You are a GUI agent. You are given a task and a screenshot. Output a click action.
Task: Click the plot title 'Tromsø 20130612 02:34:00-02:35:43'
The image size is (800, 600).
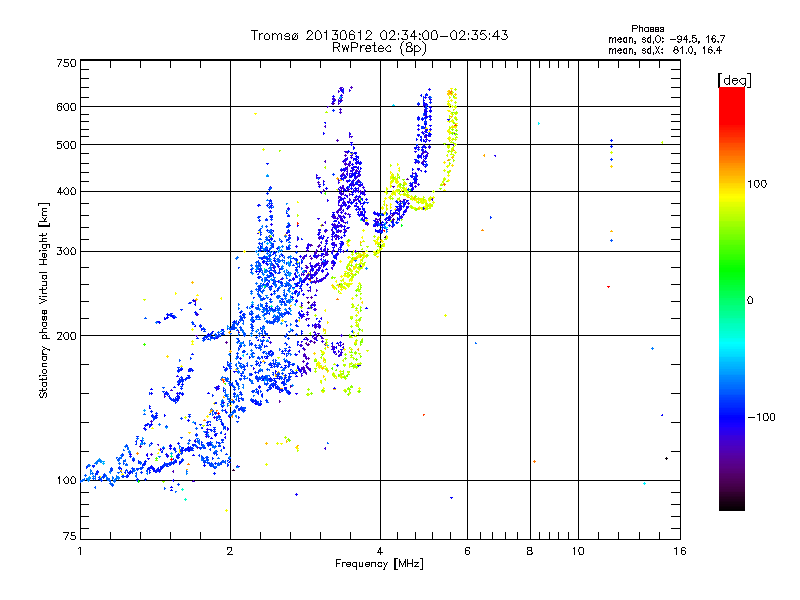pos(379,35)
